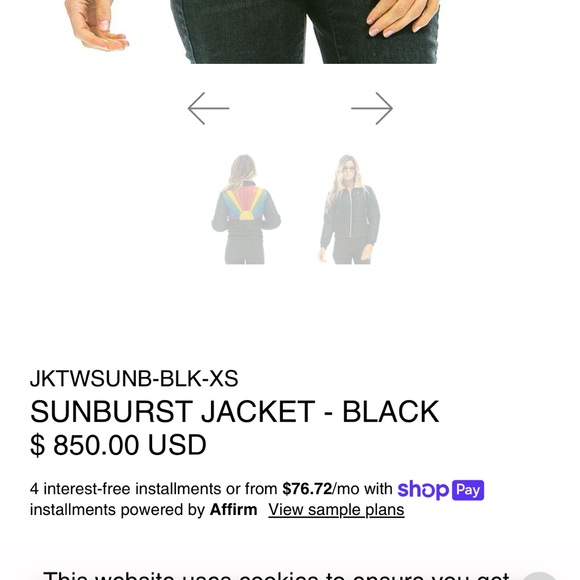Click the $ 850.00 USD price
This screenshot has width=580, height=580.
[x=118, y=445]
